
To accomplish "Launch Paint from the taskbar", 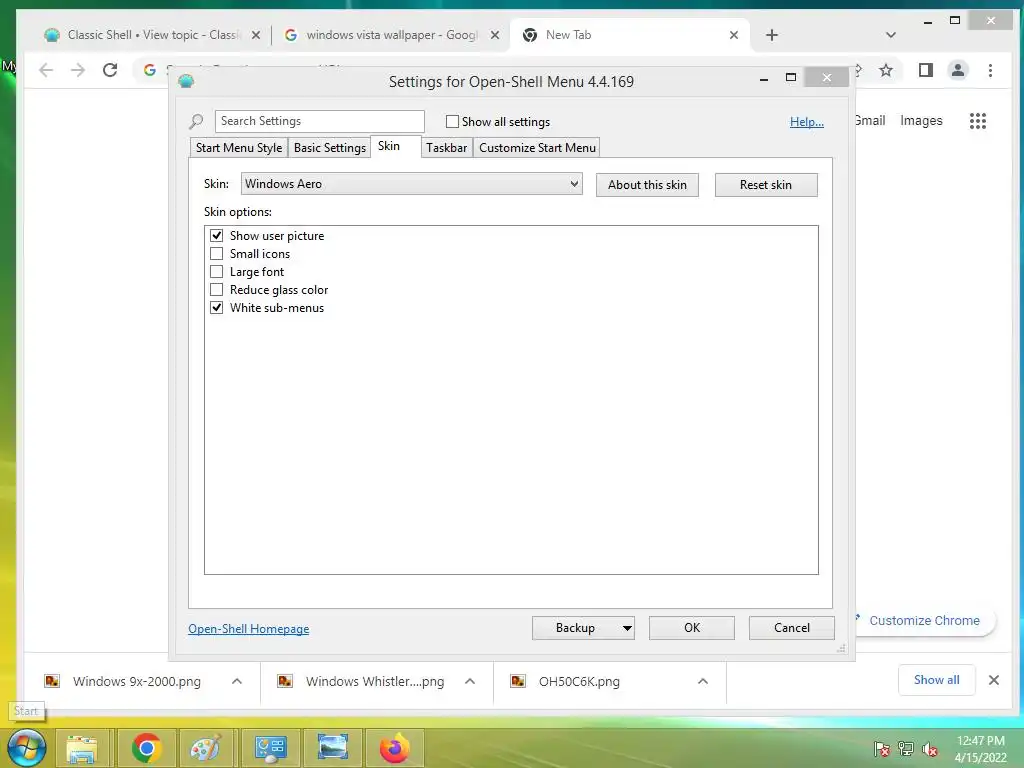I will 206,748.
